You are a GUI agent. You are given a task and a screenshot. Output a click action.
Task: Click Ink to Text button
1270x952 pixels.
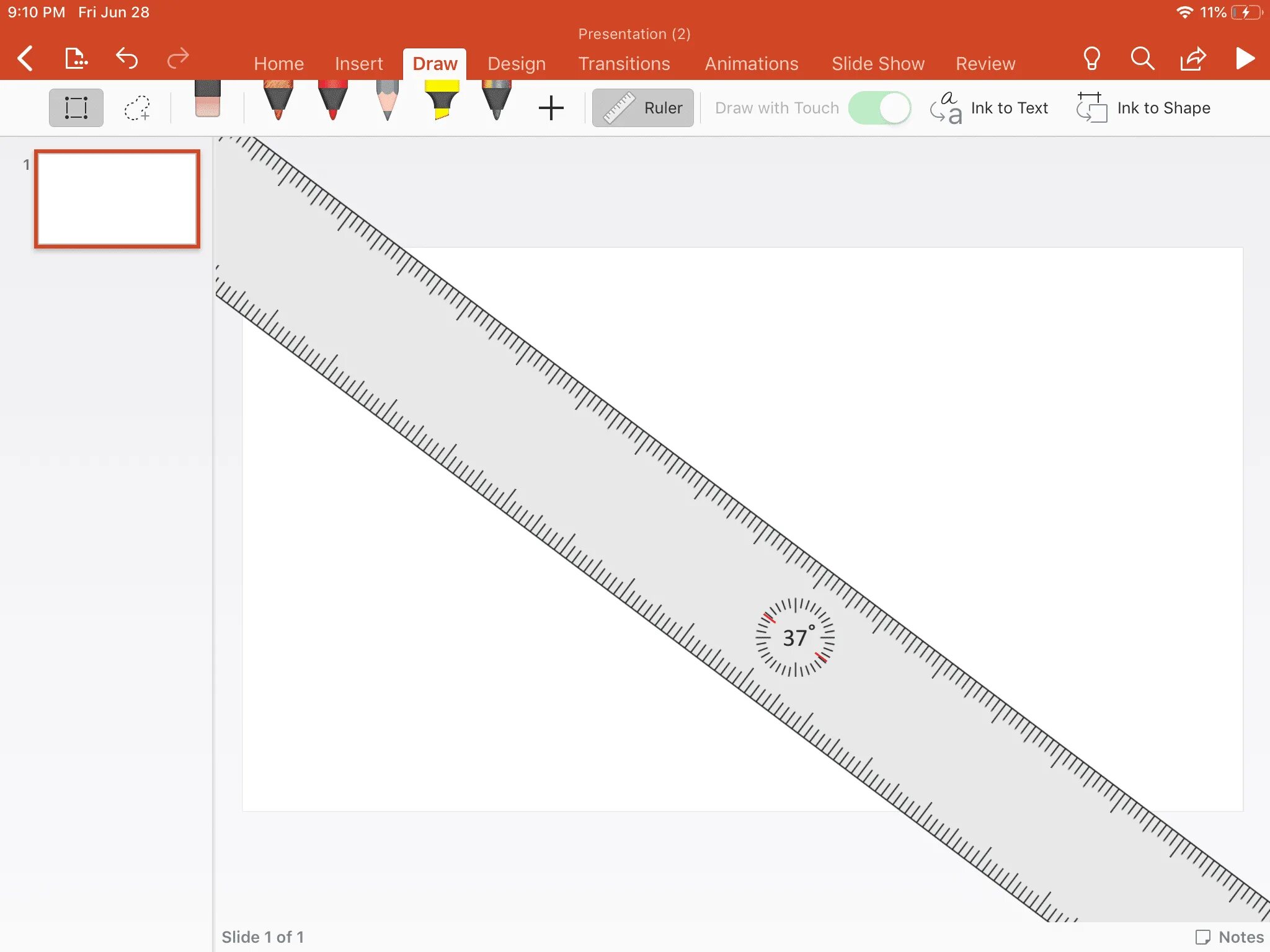(989, 108)
